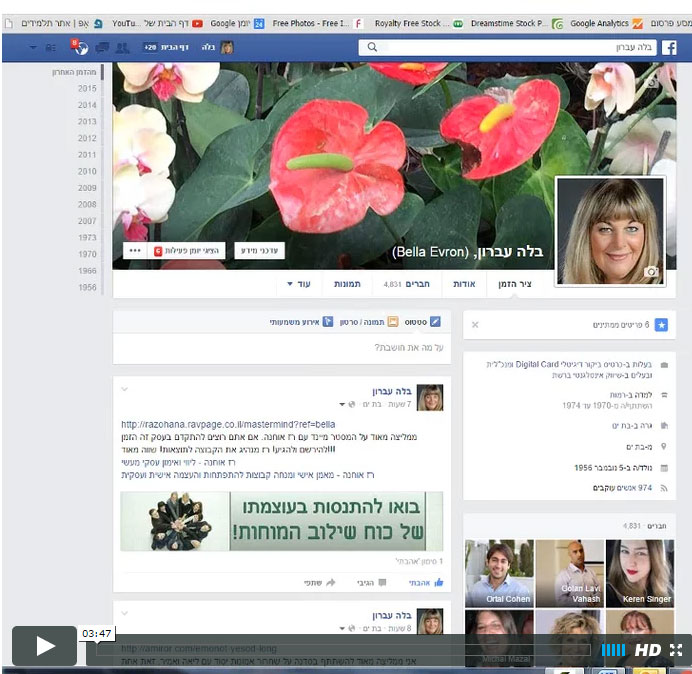Click the work briefcase icon in intro

coord(664,365)
